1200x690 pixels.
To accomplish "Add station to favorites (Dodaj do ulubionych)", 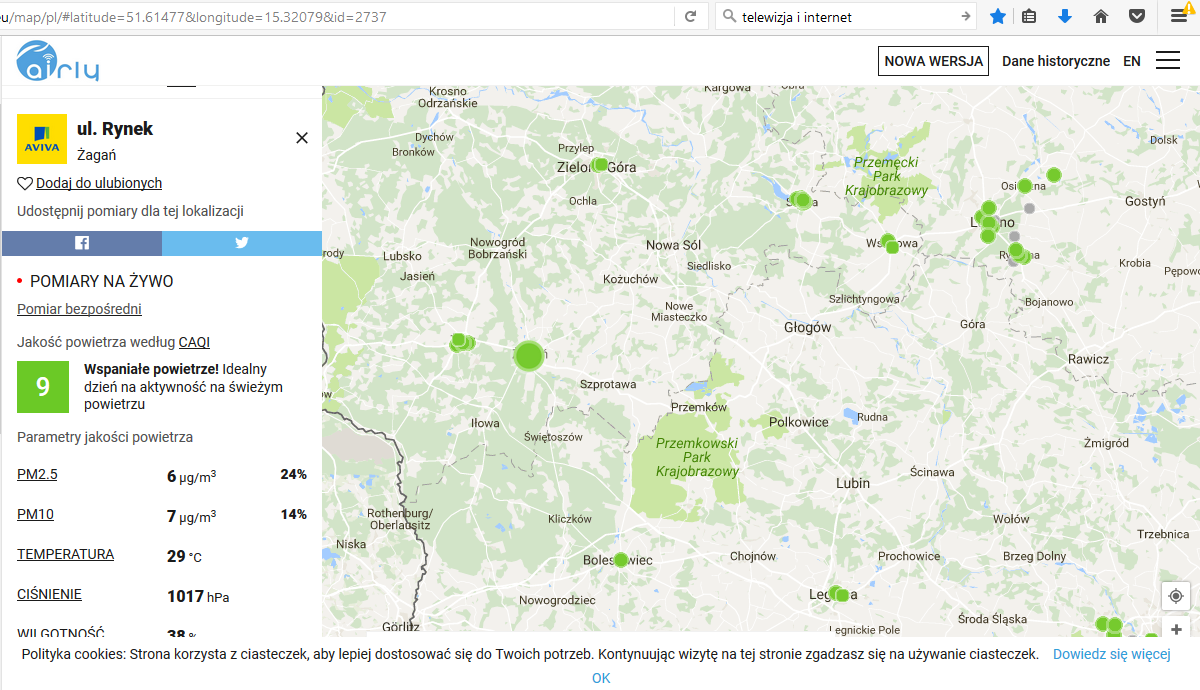I will pyautogui.click(x=98, y=183).
